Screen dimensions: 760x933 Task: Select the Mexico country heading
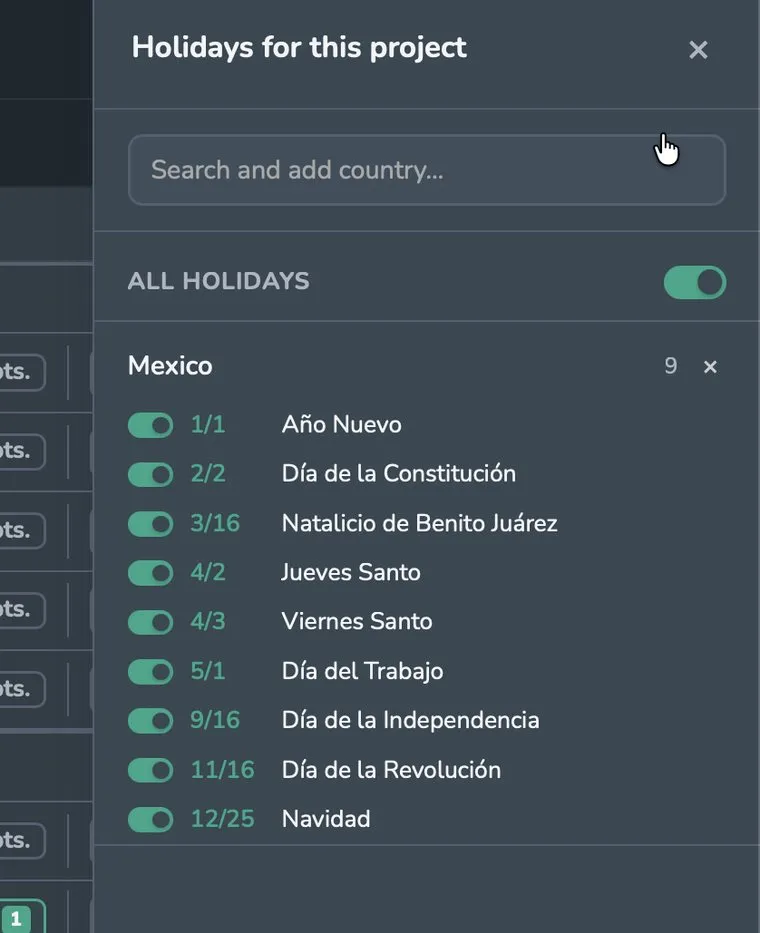point(170,365)
